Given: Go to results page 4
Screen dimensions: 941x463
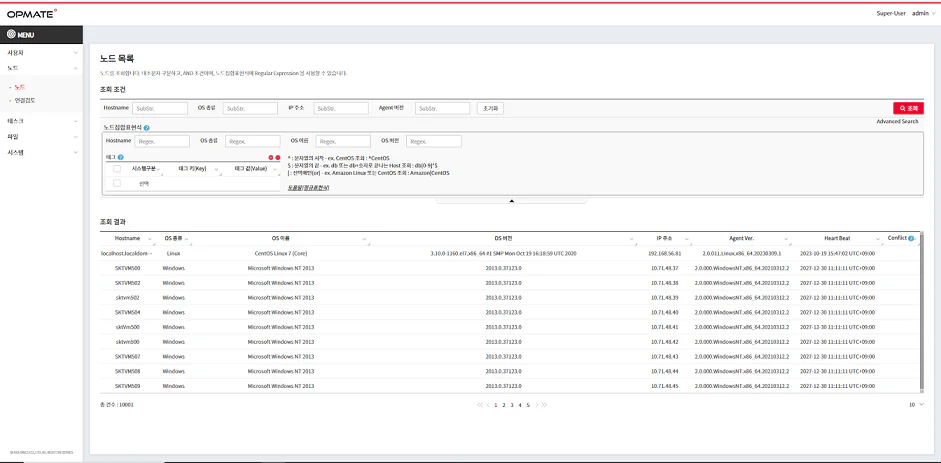Looking at the screenshot, I should point(520,405).
